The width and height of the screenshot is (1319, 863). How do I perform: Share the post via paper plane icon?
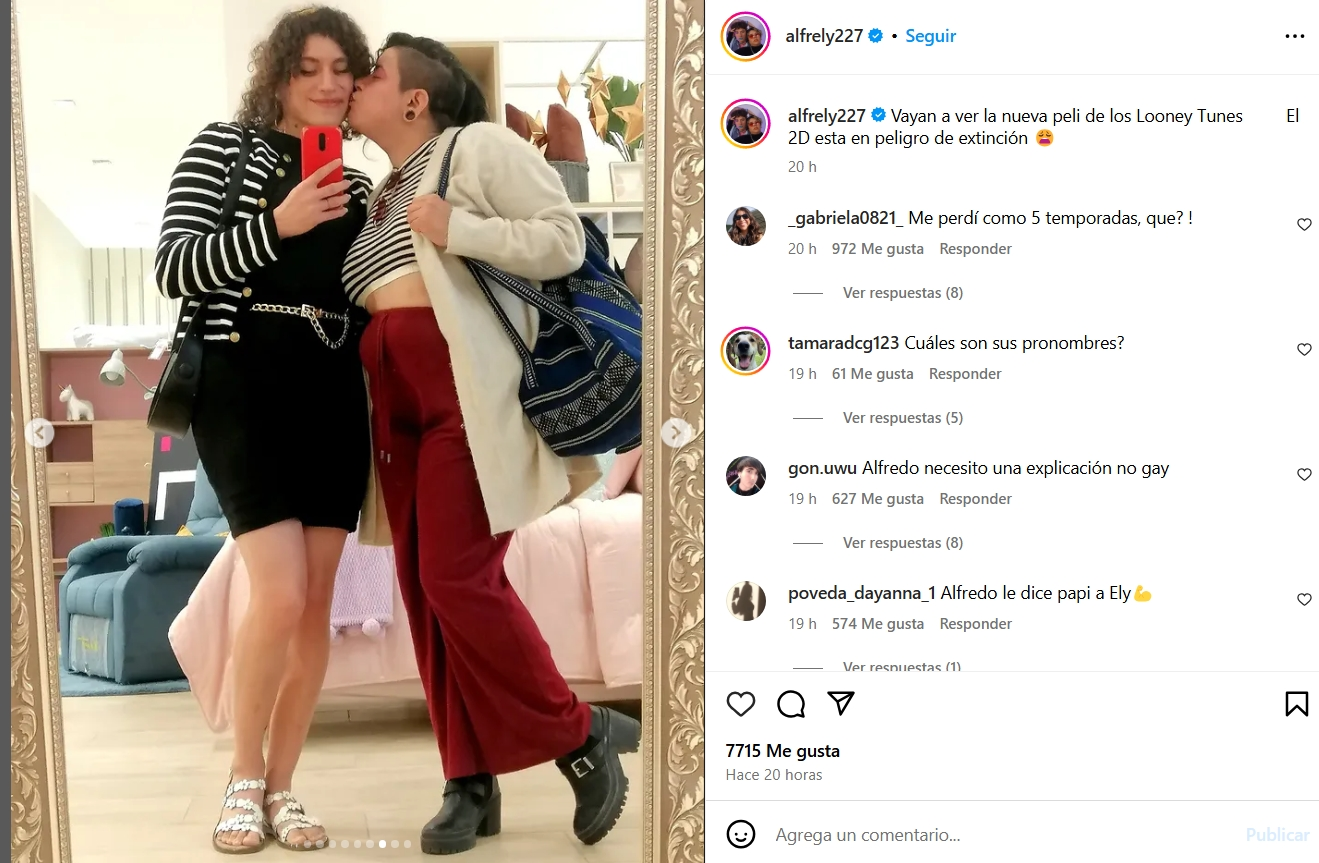pos(841,703)
